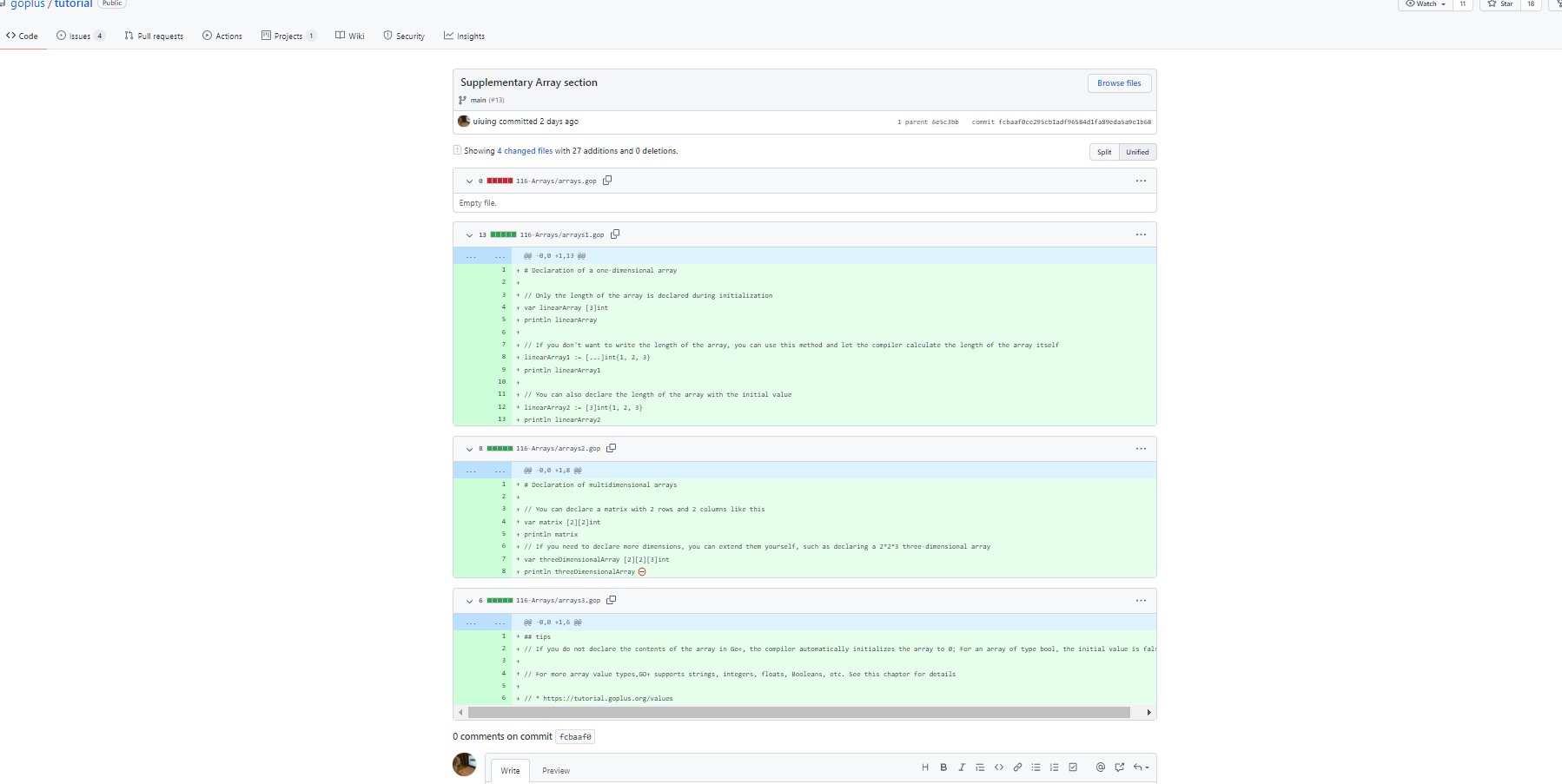This screenshot has height=784, width=1562.
Task: Apply bold formatting in comment toolbar
Action: click(943, 768)
